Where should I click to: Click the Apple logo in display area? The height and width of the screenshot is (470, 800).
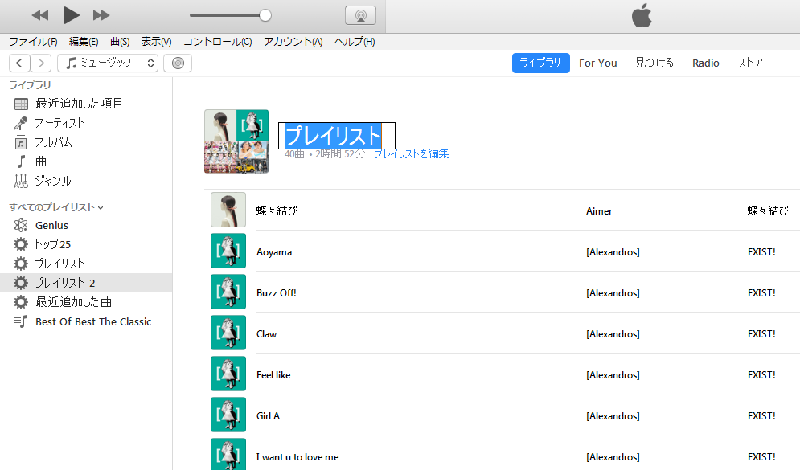pyautogui.click(x=641, y=15)
